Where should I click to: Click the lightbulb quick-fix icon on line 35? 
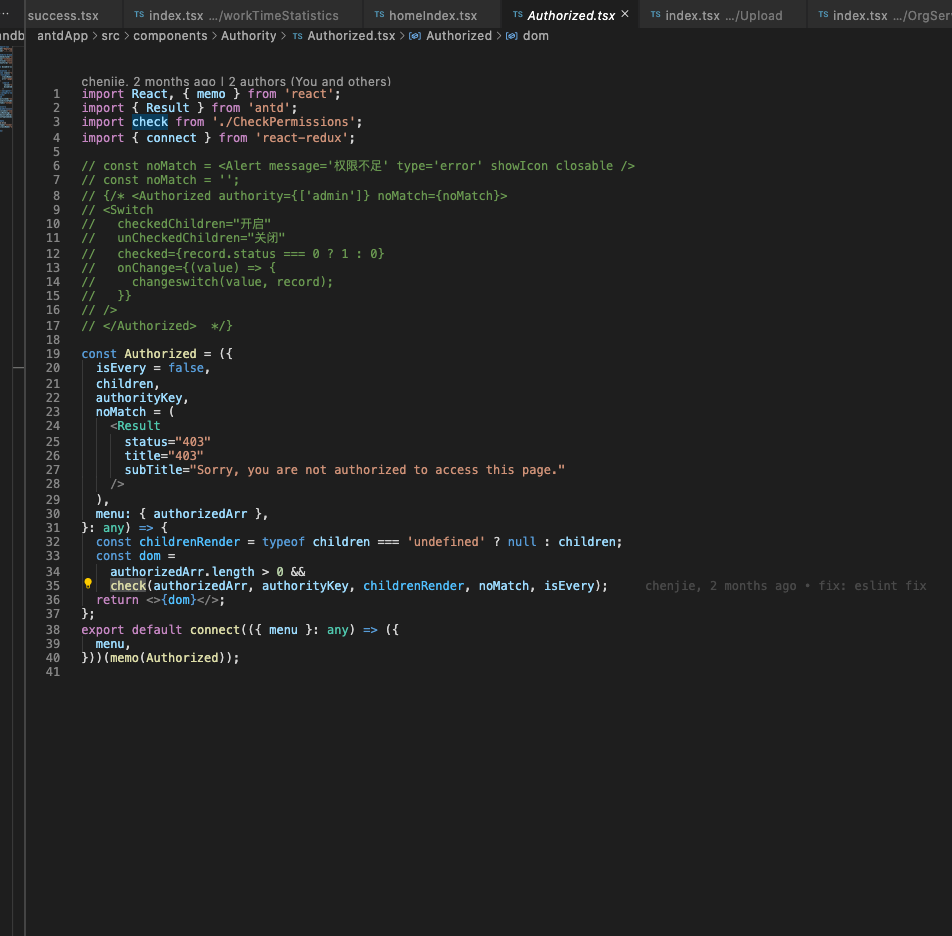click(x=88, y=583)
